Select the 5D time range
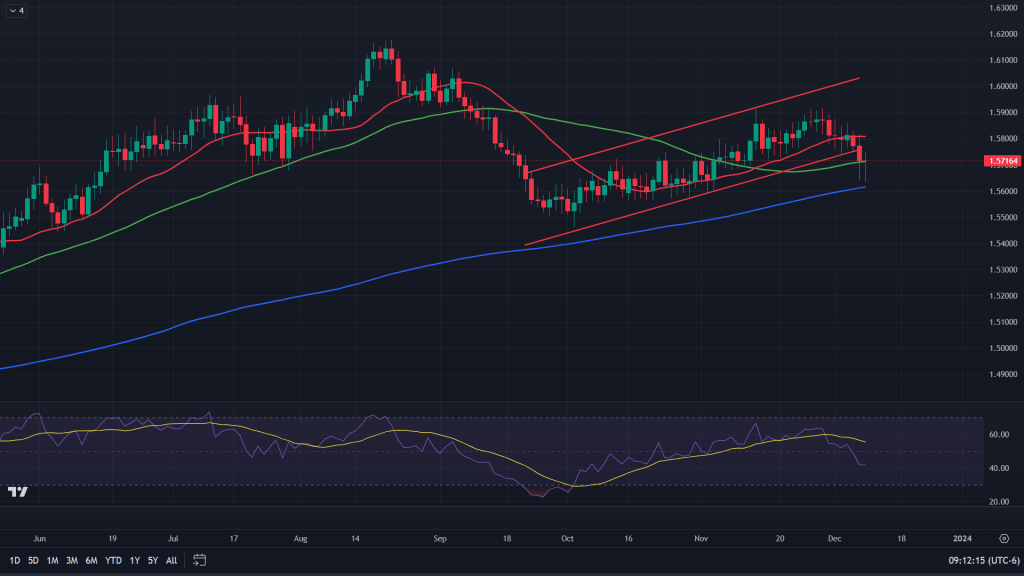This screenshot has width=1024, height=576. click(x=33, y=560)
